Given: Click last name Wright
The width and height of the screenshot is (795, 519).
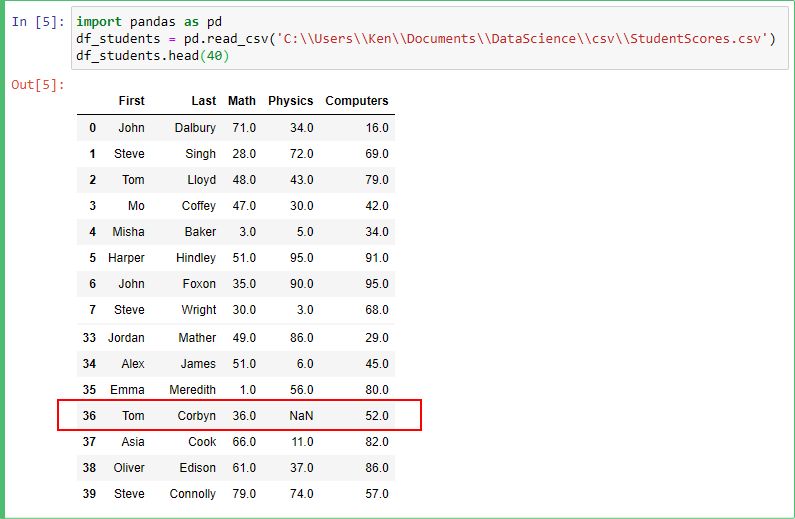Looking at the screenshot, I should [x=199, y=310].
